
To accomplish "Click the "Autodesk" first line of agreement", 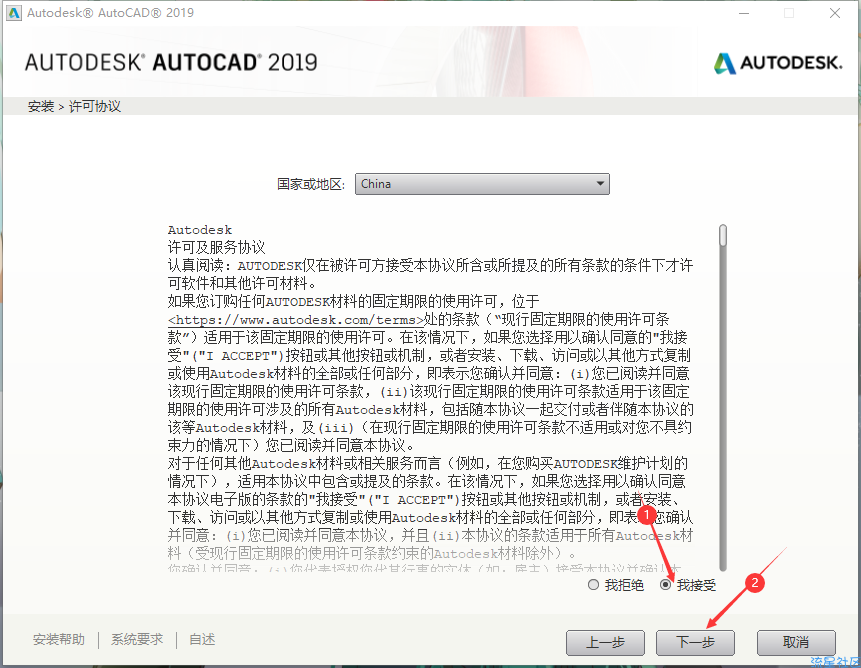I will [x=200, y=230].
